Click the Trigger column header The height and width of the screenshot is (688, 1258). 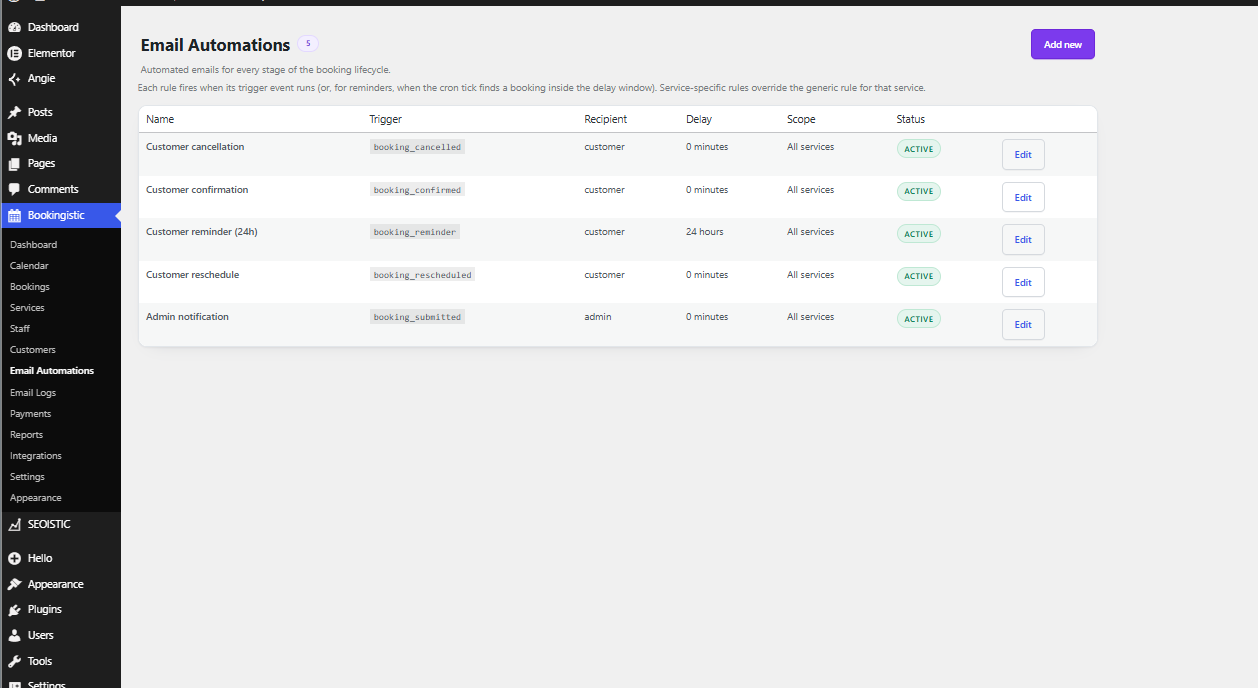click(386, 119)
